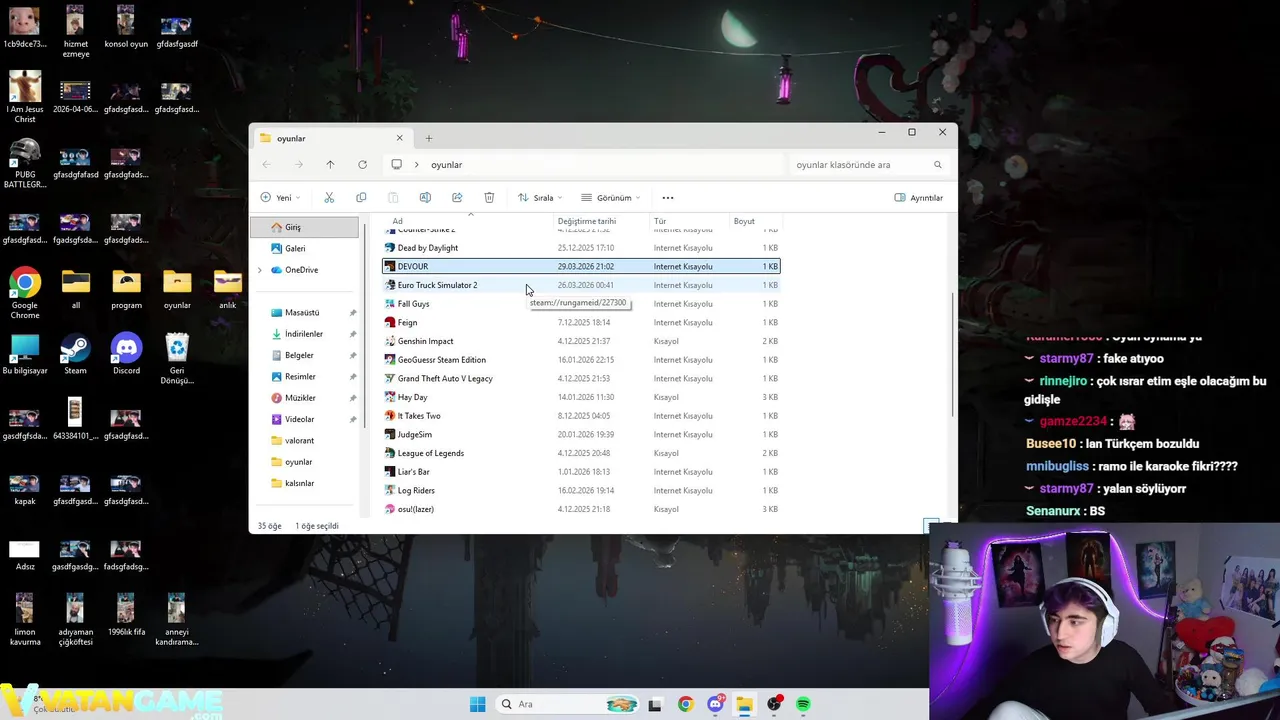Viewport: 1280px width, 720px height.
Task: Select the Hay Day shortcut
Action: pyautogui.click(x=581, y=397)
